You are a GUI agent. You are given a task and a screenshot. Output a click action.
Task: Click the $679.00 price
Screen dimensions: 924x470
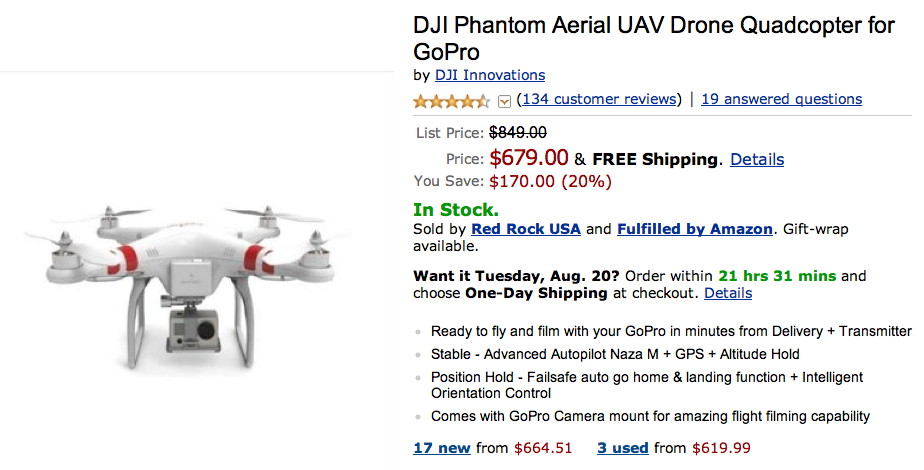[x=529, y=158]
